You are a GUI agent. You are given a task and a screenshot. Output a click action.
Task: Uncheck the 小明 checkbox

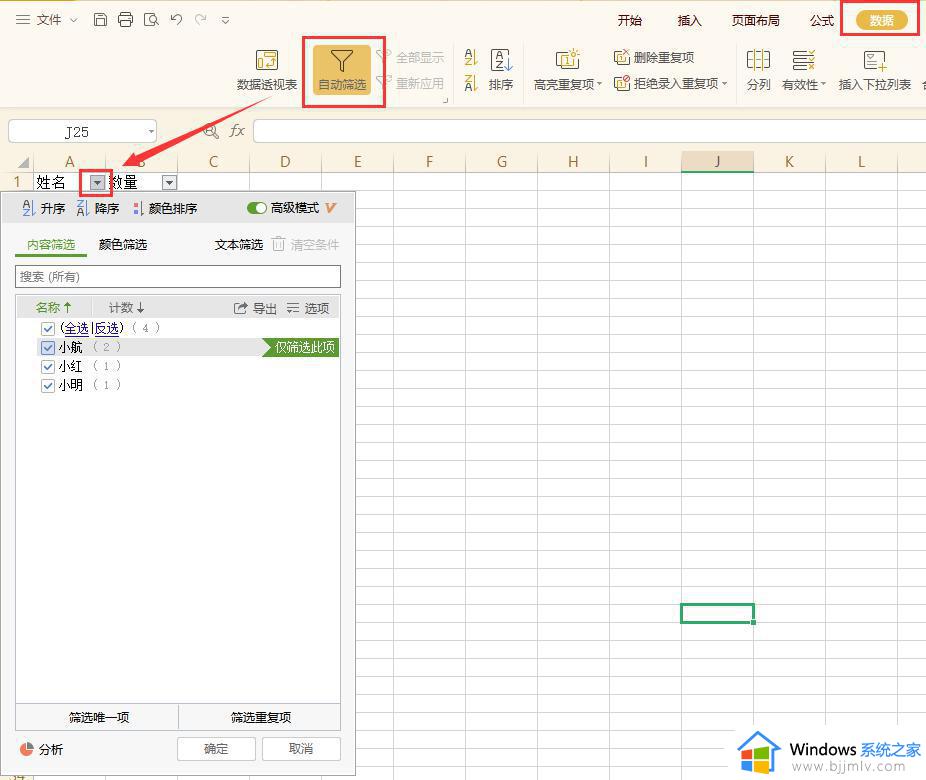tap(48, 385)
